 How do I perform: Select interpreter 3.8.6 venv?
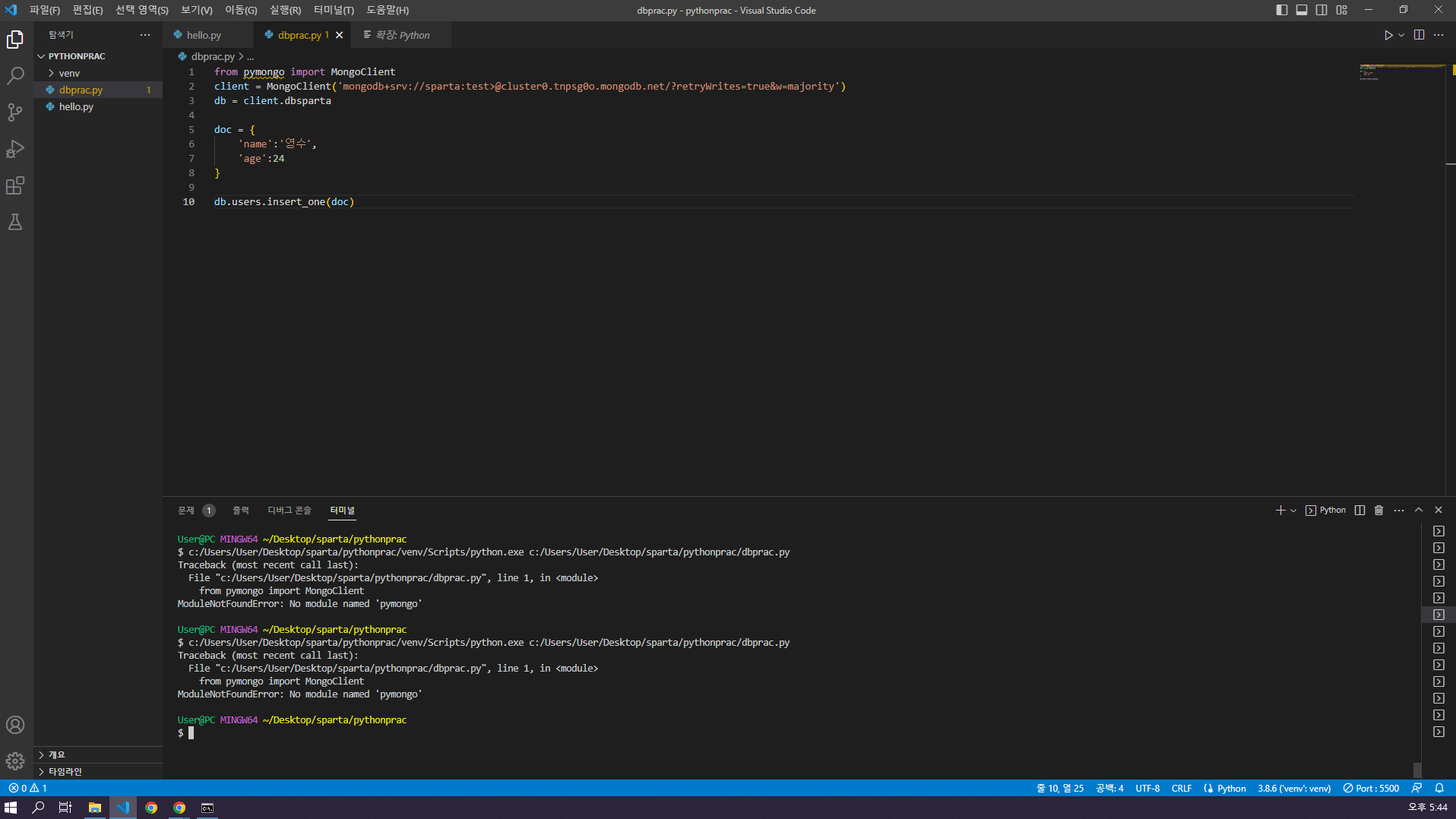tap(1294, 789)
